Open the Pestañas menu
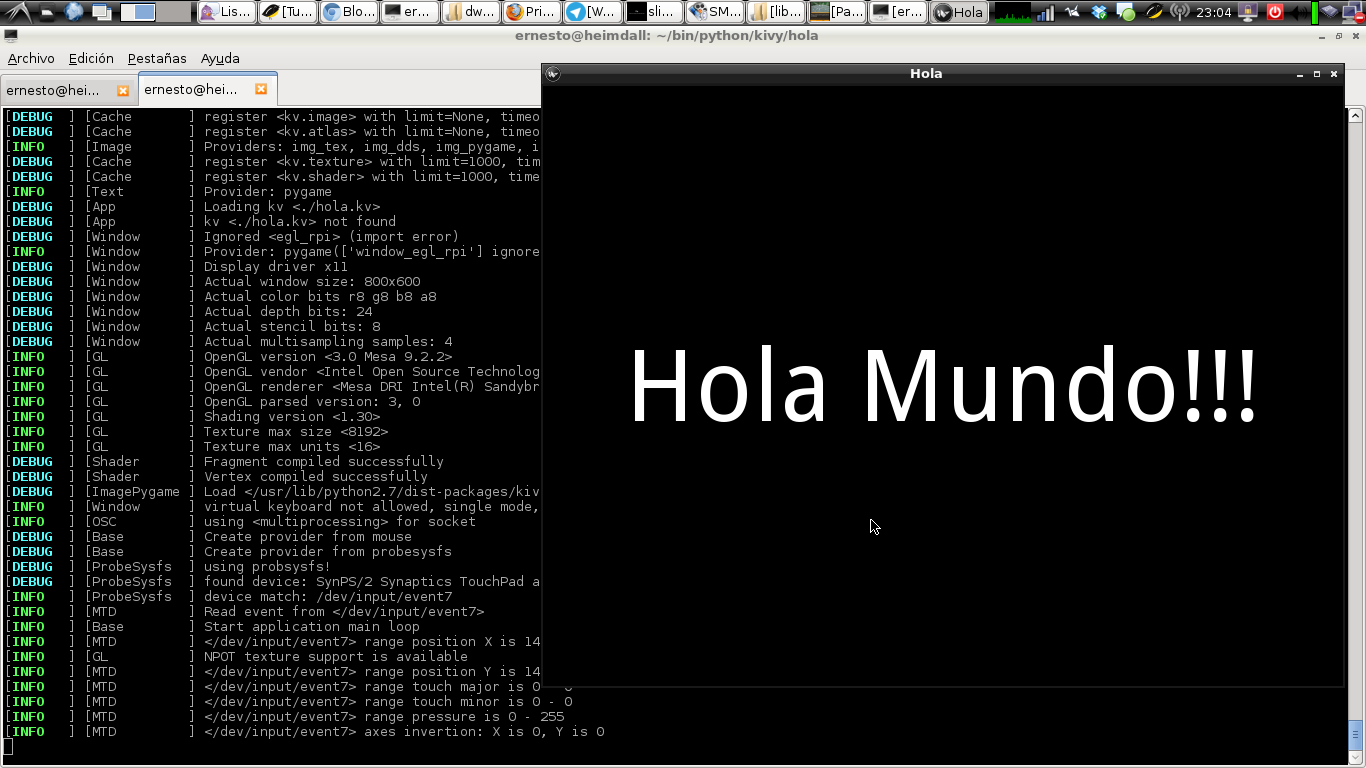 pyautogui.click(x=157, y=58)
